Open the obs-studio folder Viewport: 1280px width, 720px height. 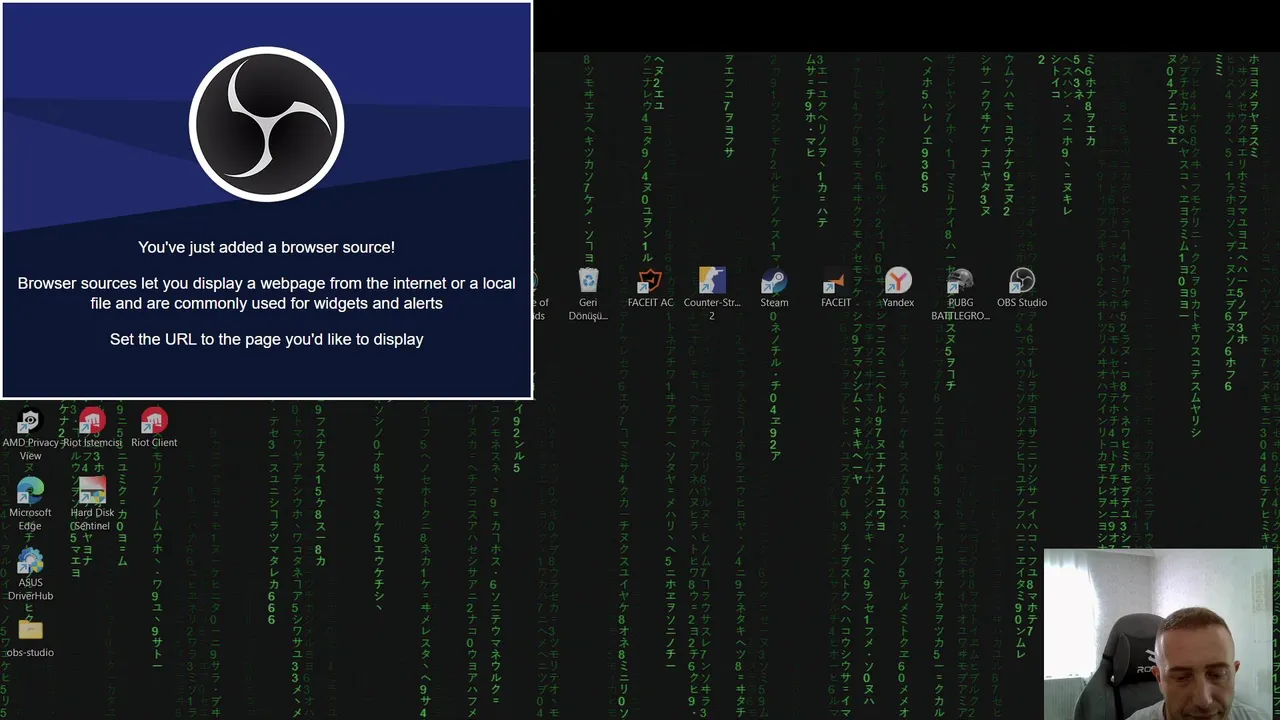click(30, 637)
